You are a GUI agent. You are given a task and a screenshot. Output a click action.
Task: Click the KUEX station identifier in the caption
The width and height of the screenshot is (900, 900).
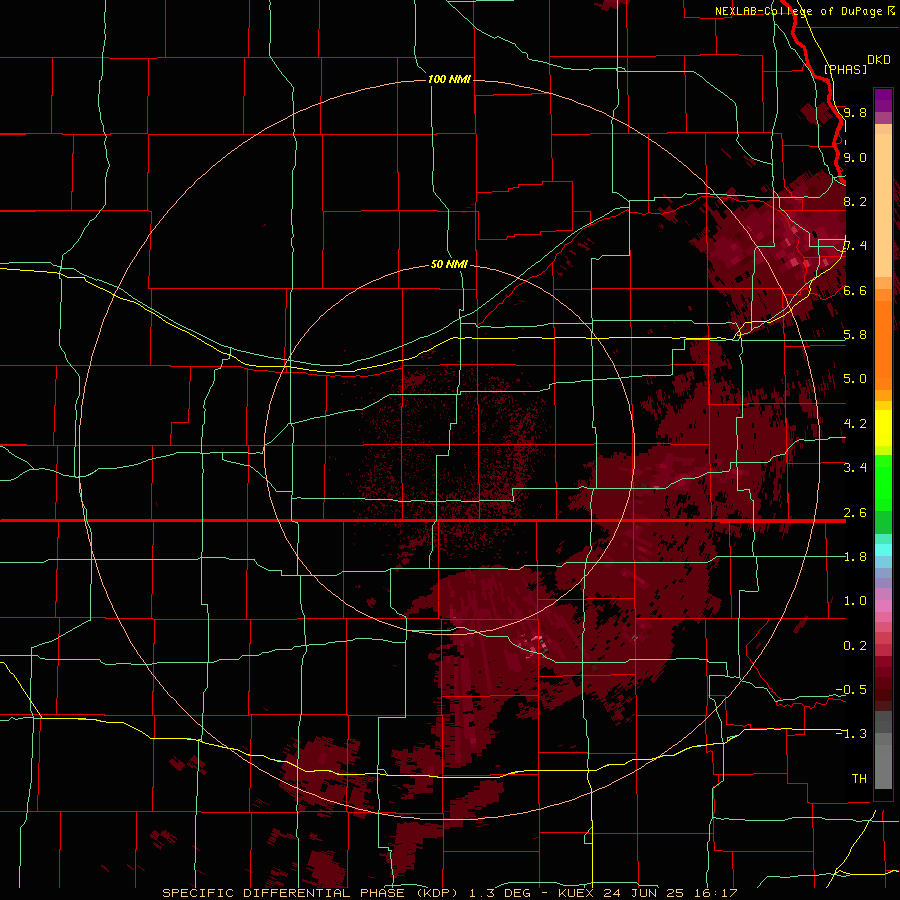coord(577,893)
